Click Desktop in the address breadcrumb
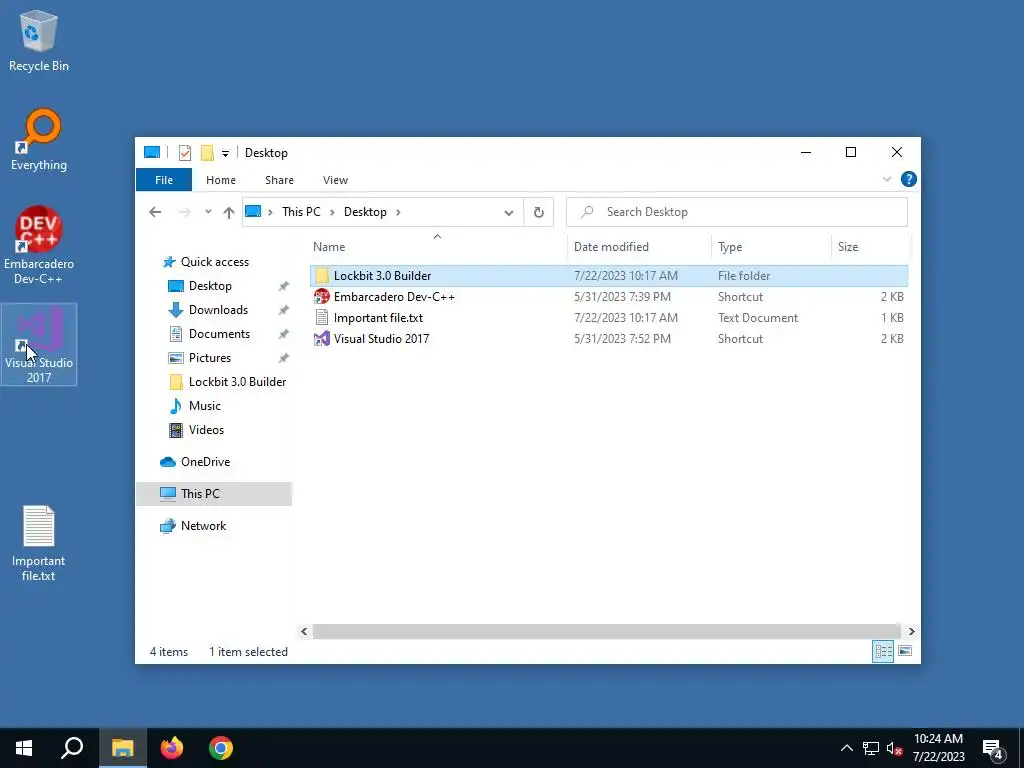Image resolution: width=1024 pixels, height=768 pixels. [365, 212]
